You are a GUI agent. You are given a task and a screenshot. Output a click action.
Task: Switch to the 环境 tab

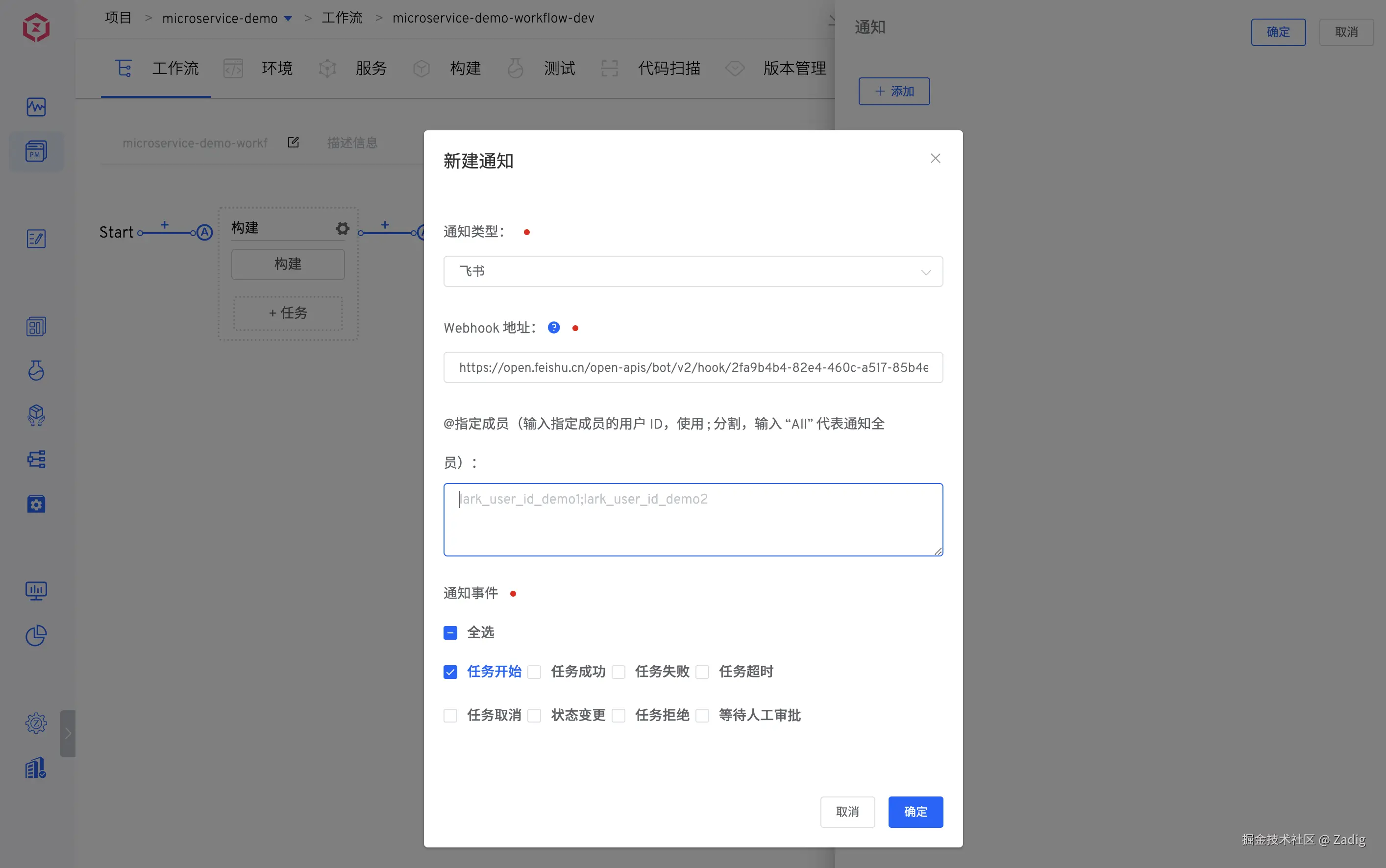pyautogui.click(x=277, y=68)
